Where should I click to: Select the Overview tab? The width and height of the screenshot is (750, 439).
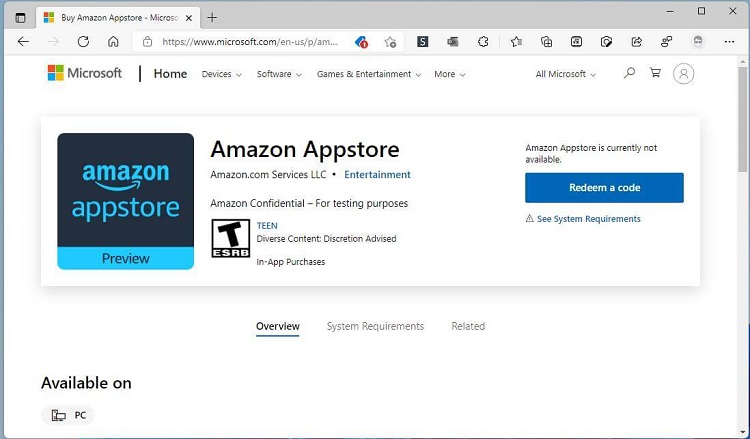(x=277, y=327)
